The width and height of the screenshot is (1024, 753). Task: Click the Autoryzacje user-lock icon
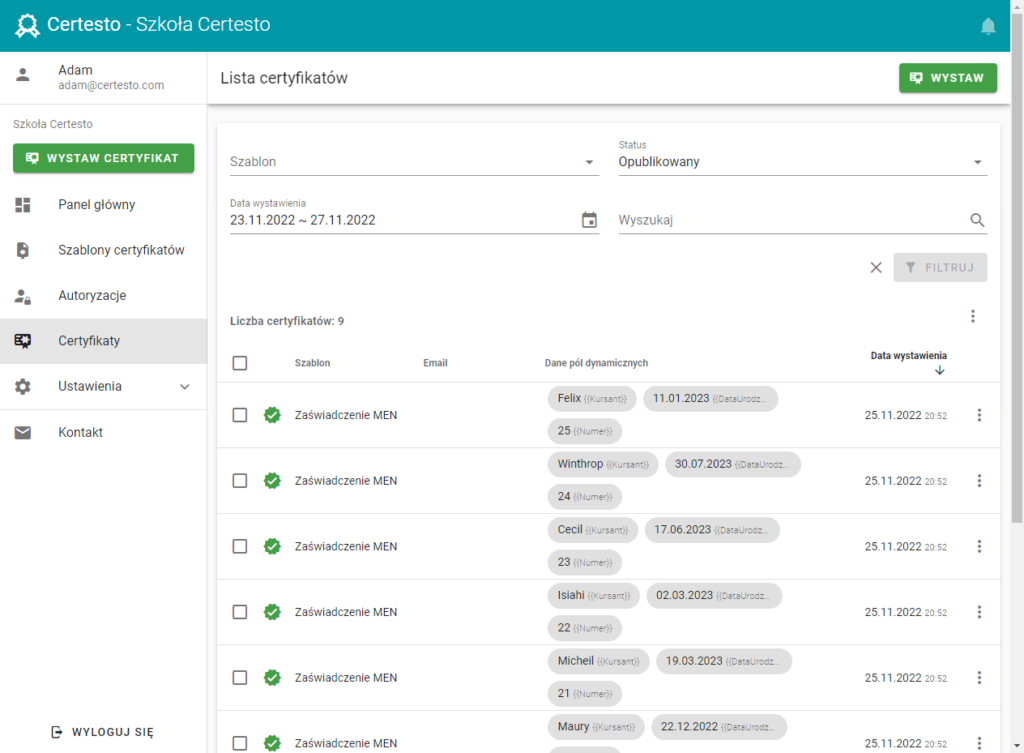23,296
